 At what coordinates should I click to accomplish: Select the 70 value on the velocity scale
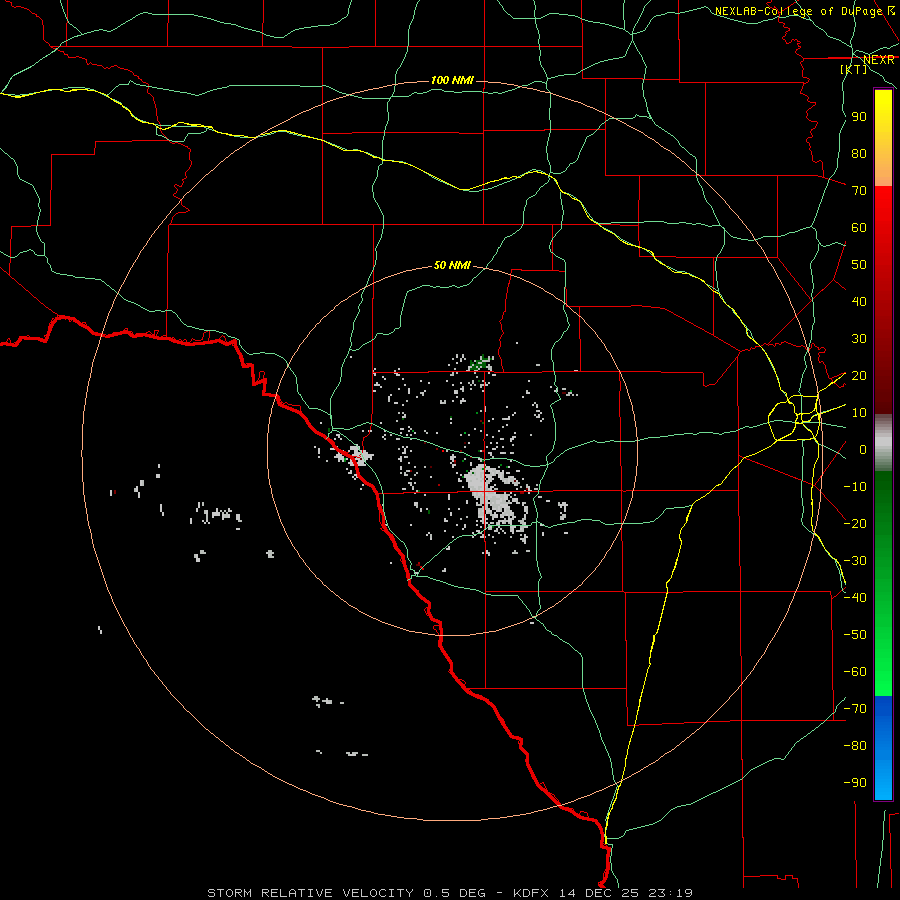coord(859,191)
